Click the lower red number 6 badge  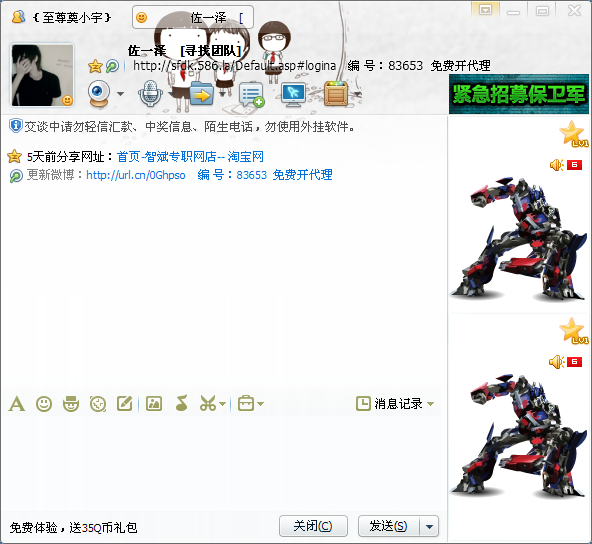575,362
